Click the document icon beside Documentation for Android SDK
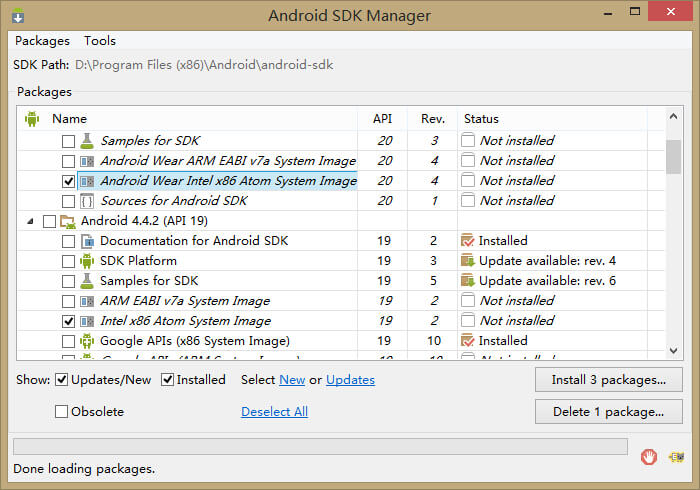 click(87, 241)
